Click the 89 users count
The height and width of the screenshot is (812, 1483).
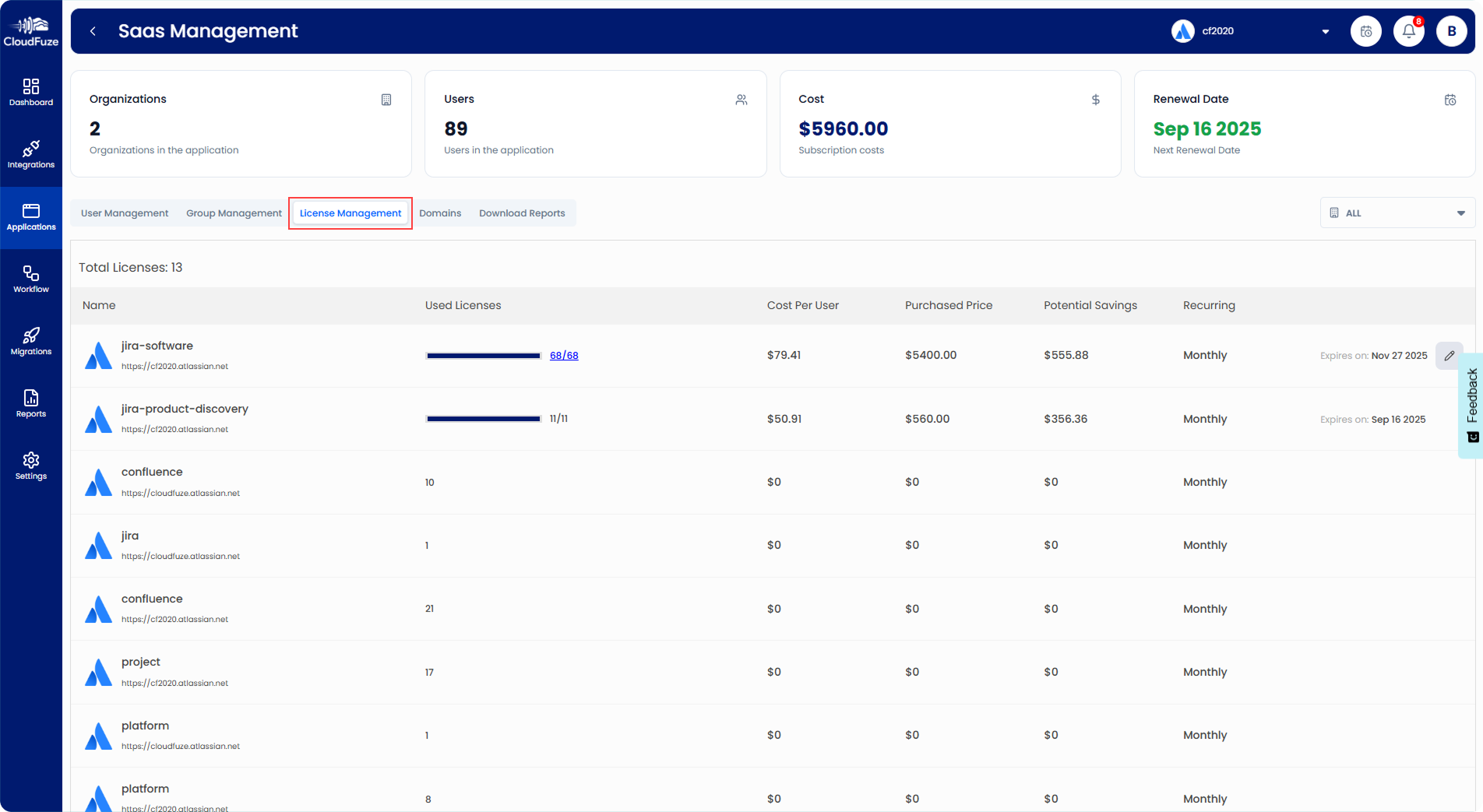pyautogui.click(x=456, y=128)
